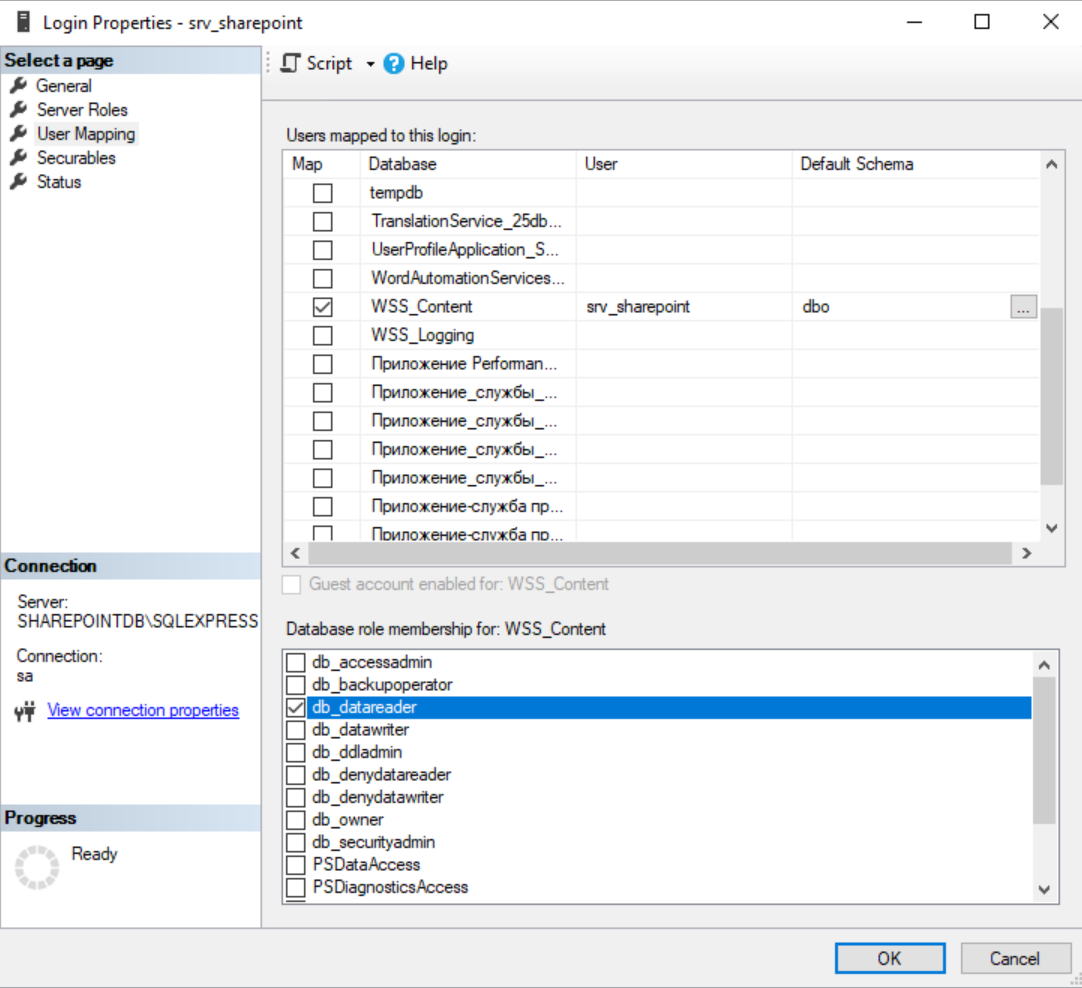Viewport: 1082px width, 988px height.
Task: Select the tempdb database name
Action: pos(396,193)
